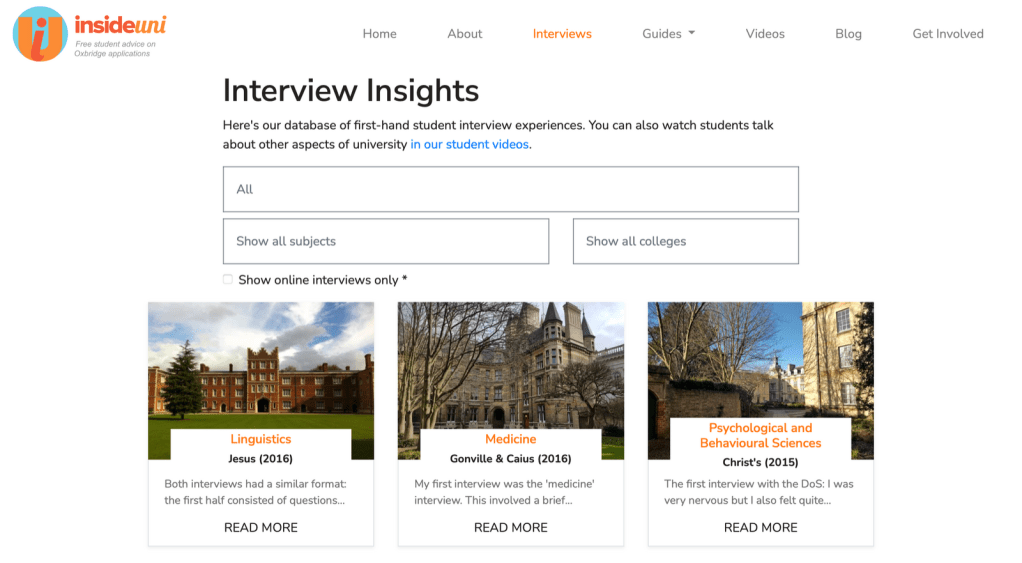Select the Interviews nav item
This screenshot has height=563, width=1022.
562,34
